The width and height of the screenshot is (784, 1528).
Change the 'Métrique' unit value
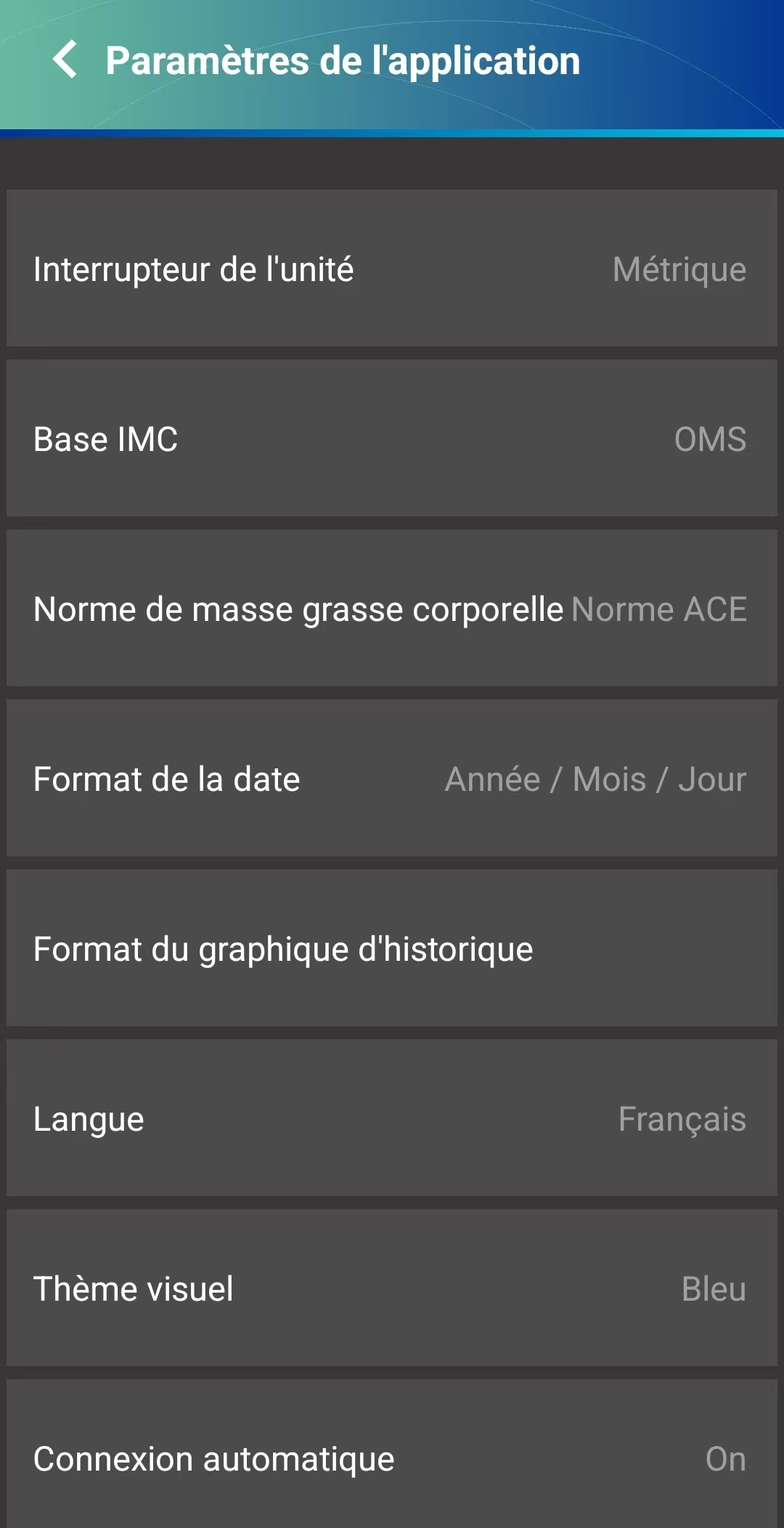(x=679, y=269)
